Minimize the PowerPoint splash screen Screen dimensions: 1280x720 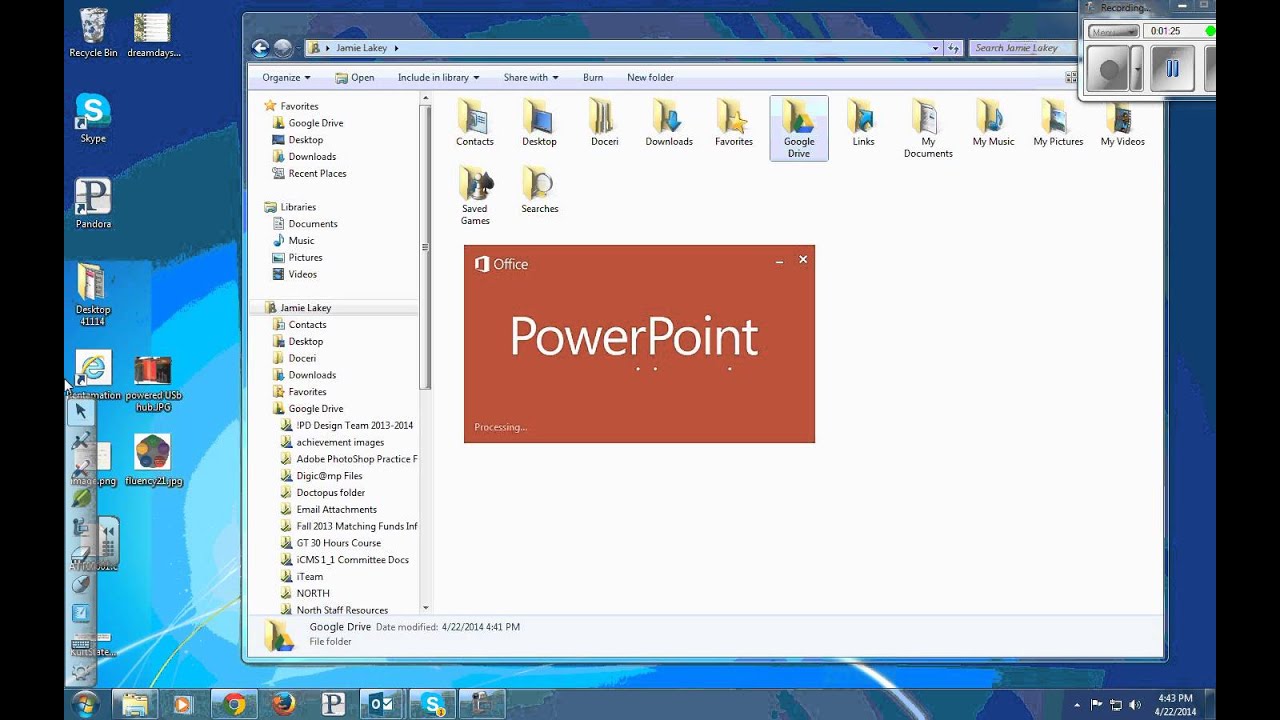pos(779,260)
